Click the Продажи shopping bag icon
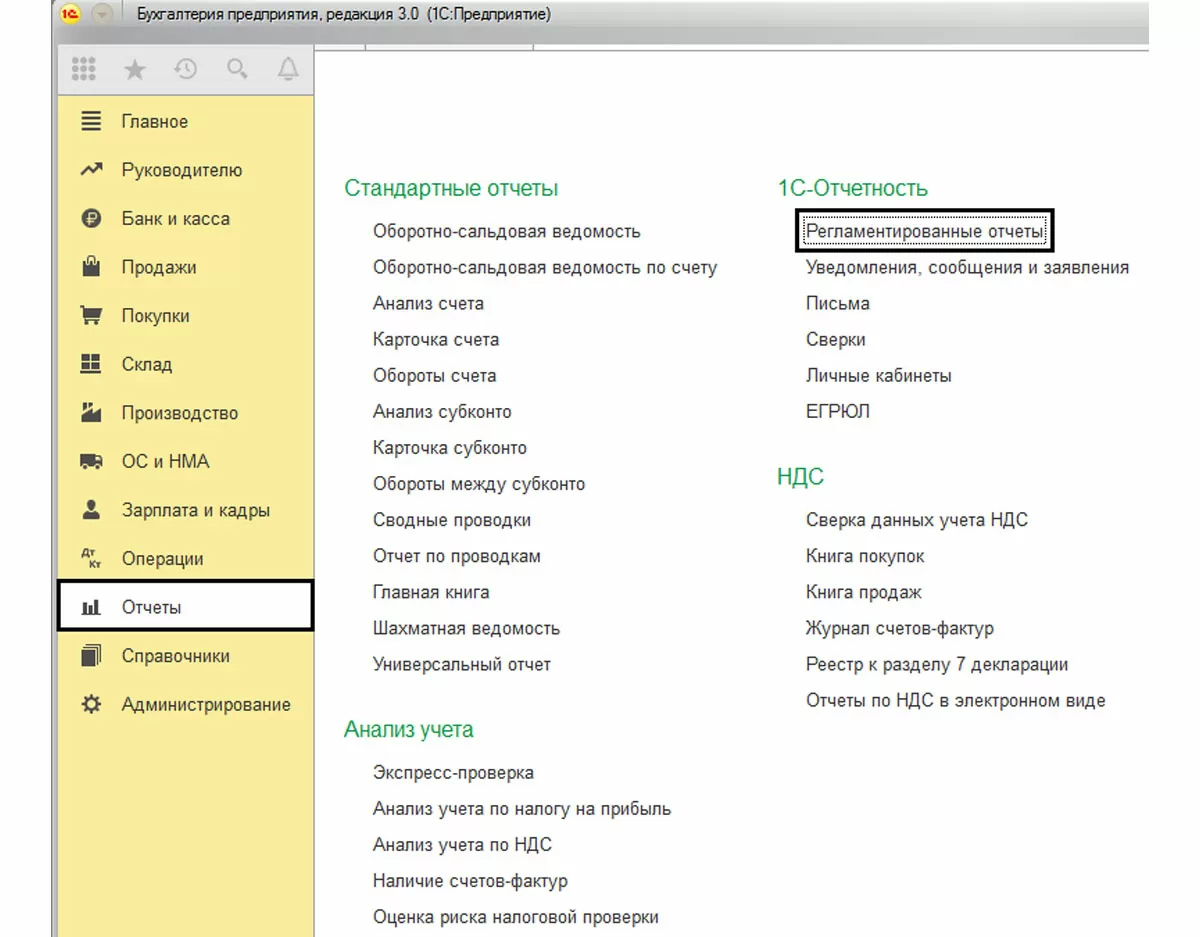This screenshot has width=1200, height=937. click(91, 266)
